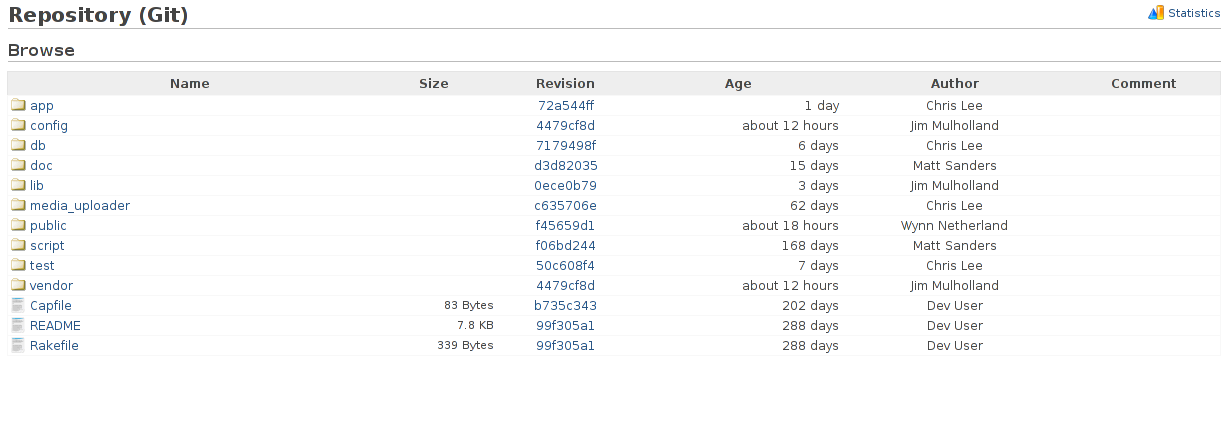Click the Revision column header
Image resolution: width=1228 pixels, height=425 pixels.
coord(565,83)
